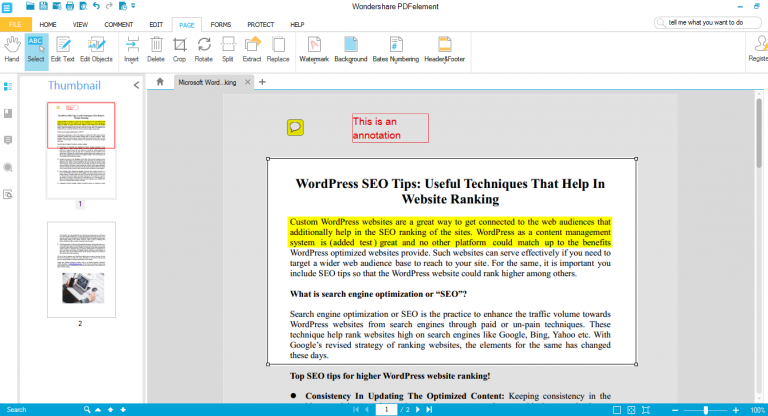Switch to the VIEW tab
The width and height of the screenshot is (768, 416).
(80, 24)
